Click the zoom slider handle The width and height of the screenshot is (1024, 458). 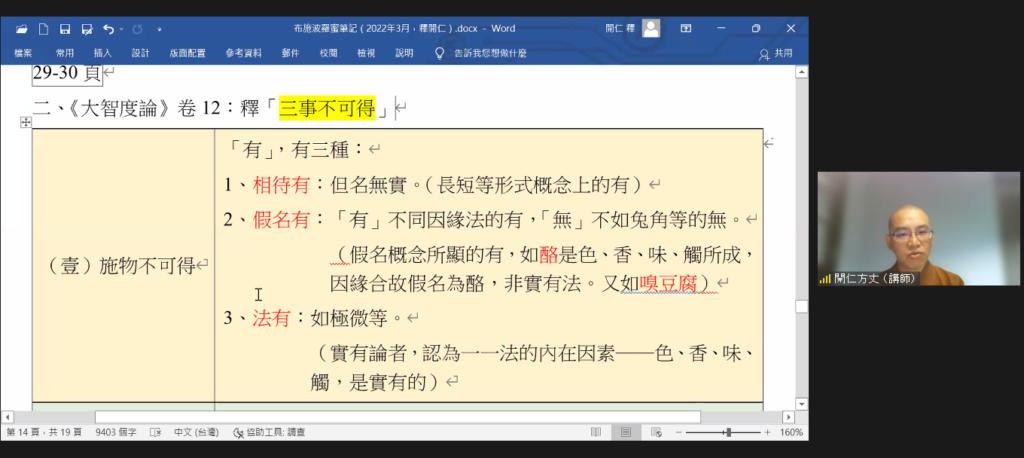coord(728,432)
